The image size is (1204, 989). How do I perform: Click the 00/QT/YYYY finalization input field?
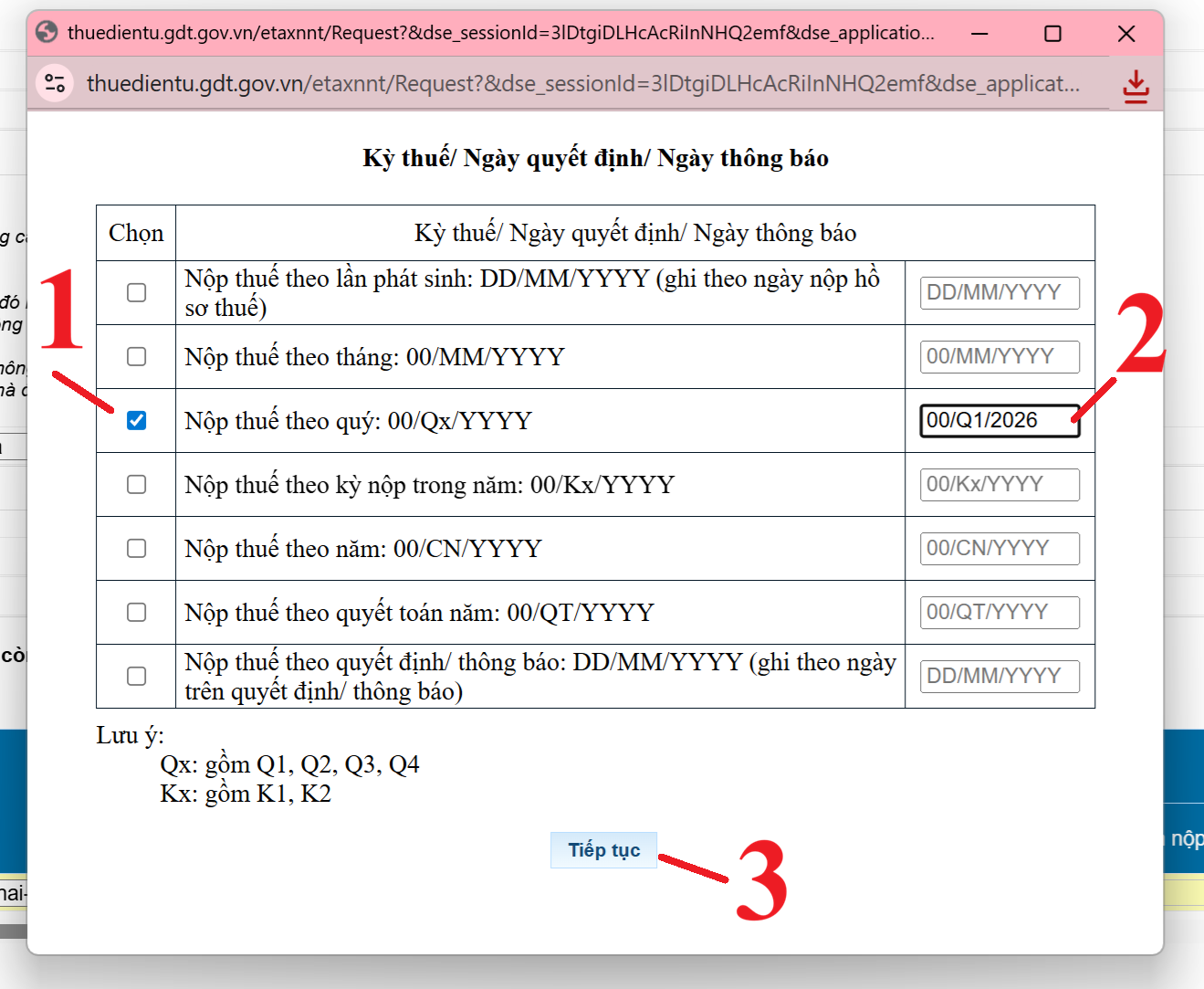(x=1000, y=612)
